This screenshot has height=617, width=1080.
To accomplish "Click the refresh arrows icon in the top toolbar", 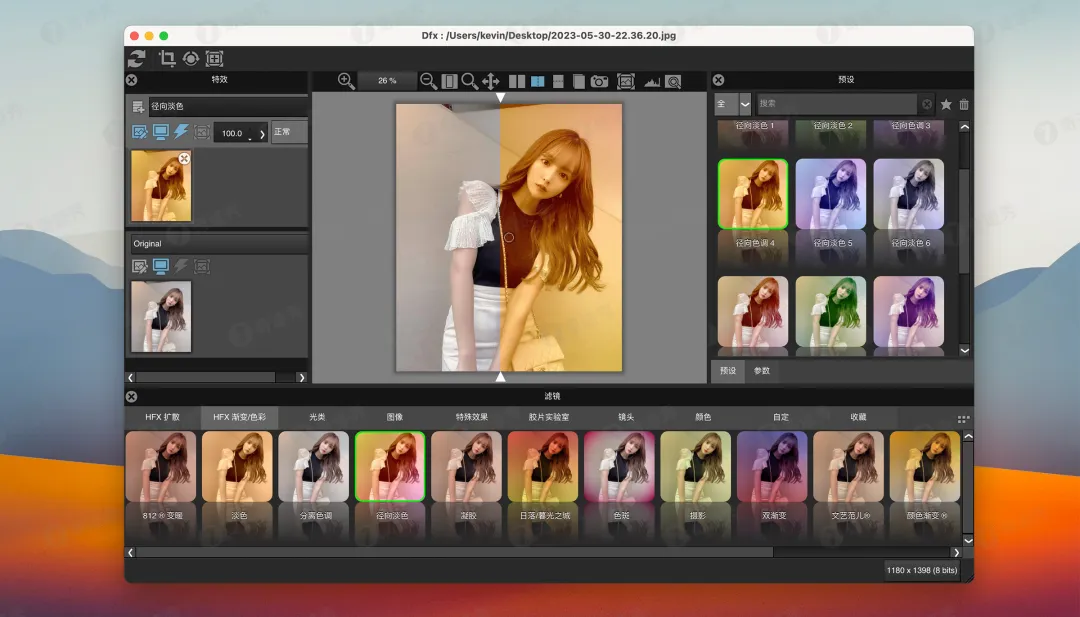I will tap(136, 59).
